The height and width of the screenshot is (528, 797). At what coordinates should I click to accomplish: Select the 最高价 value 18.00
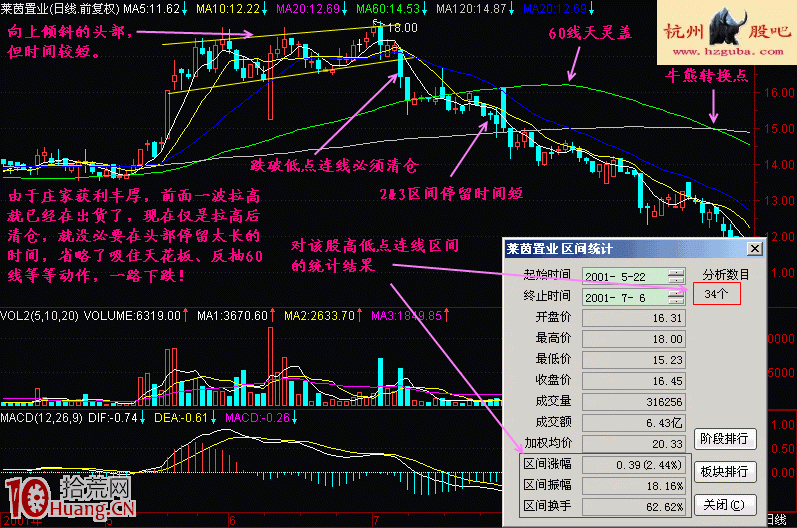634,339
